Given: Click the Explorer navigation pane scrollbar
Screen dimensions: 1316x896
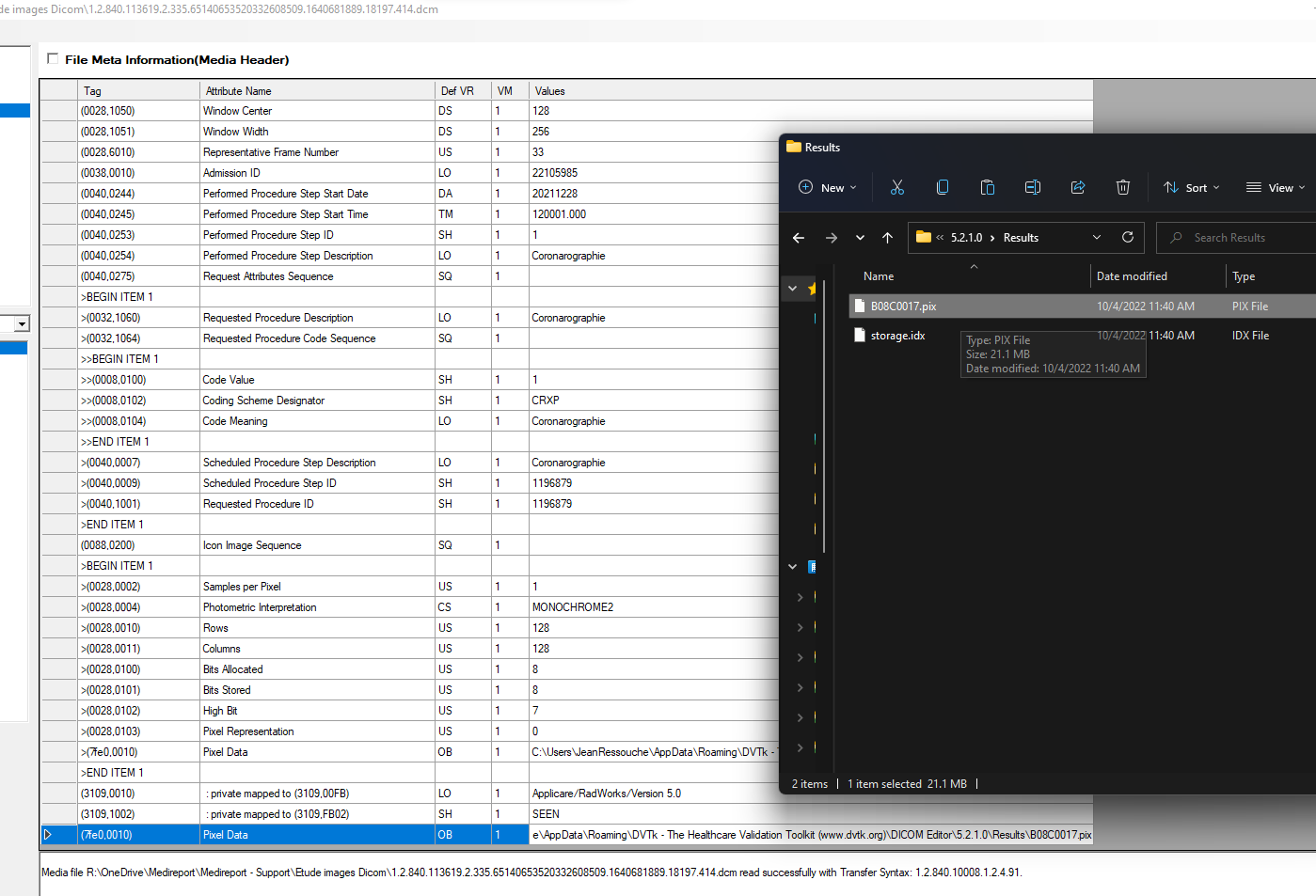Looking at the screenshot, I should coord(824,416).
